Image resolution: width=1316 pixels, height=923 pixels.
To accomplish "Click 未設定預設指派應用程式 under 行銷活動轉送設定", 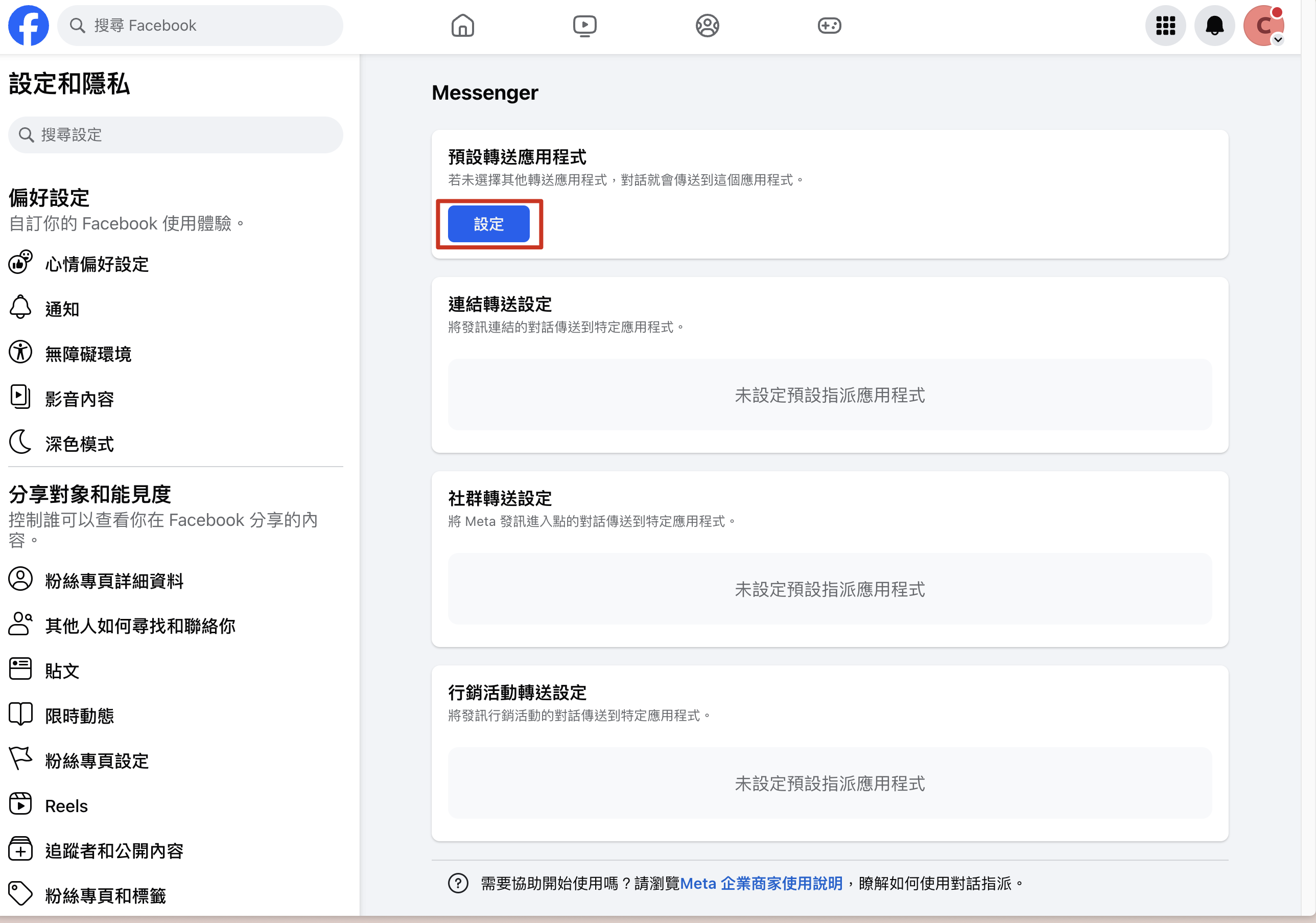I will click(829, 783).
